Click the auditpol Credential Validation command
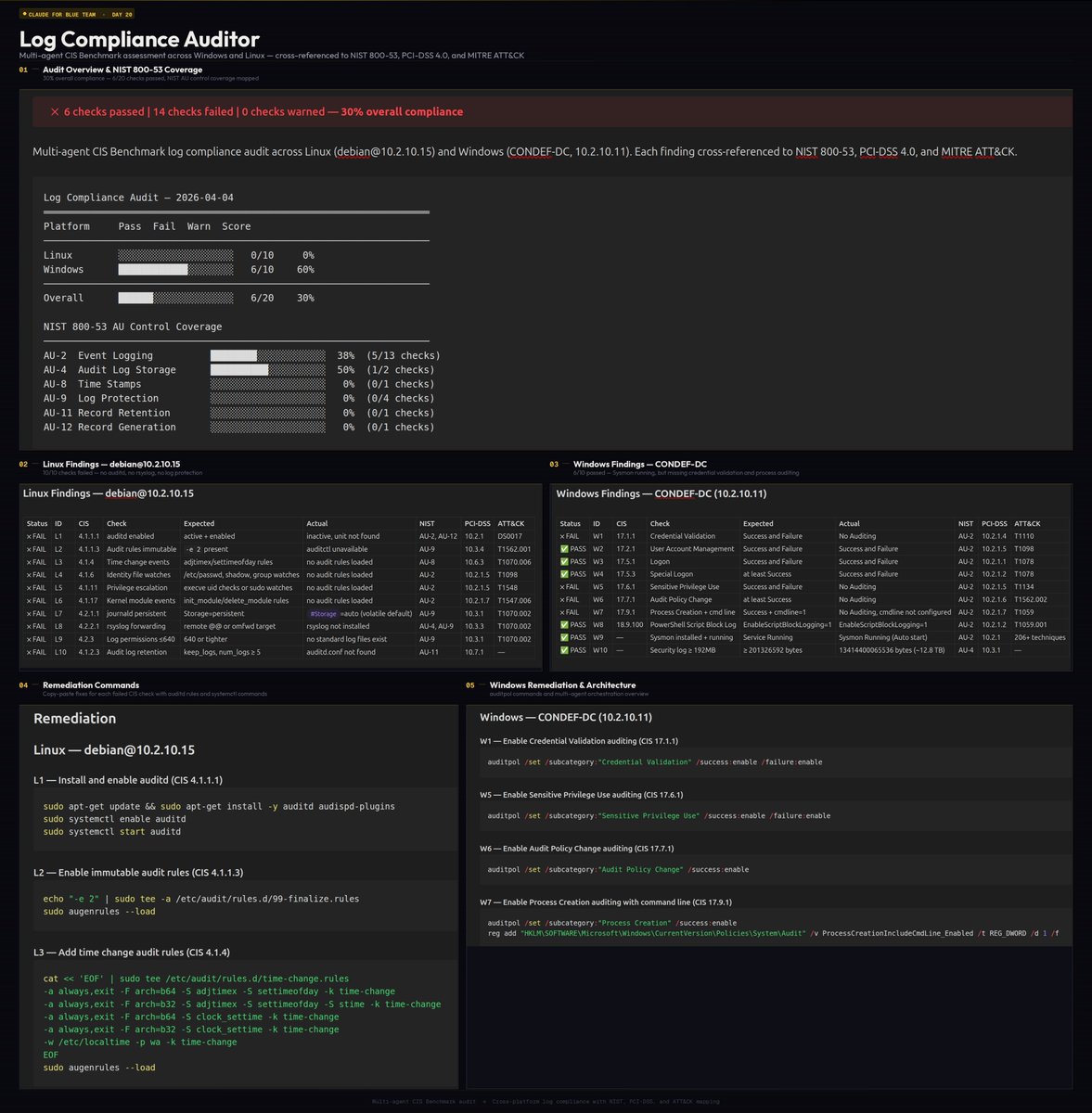Image resolution: width=1092 pixels, height=1113 pixels. (655, 762)
